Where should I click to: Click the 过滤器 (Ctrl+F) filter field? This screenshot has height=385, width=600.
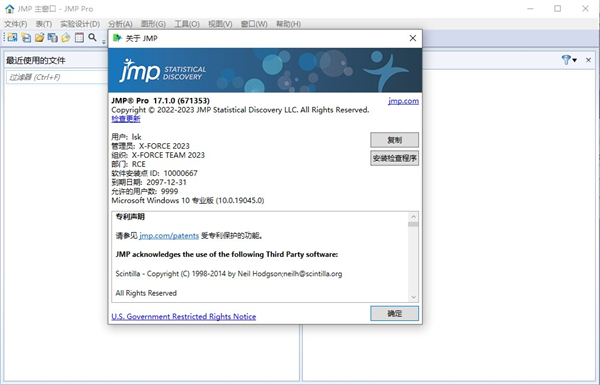pyautogui.click(x=57, y=77)
